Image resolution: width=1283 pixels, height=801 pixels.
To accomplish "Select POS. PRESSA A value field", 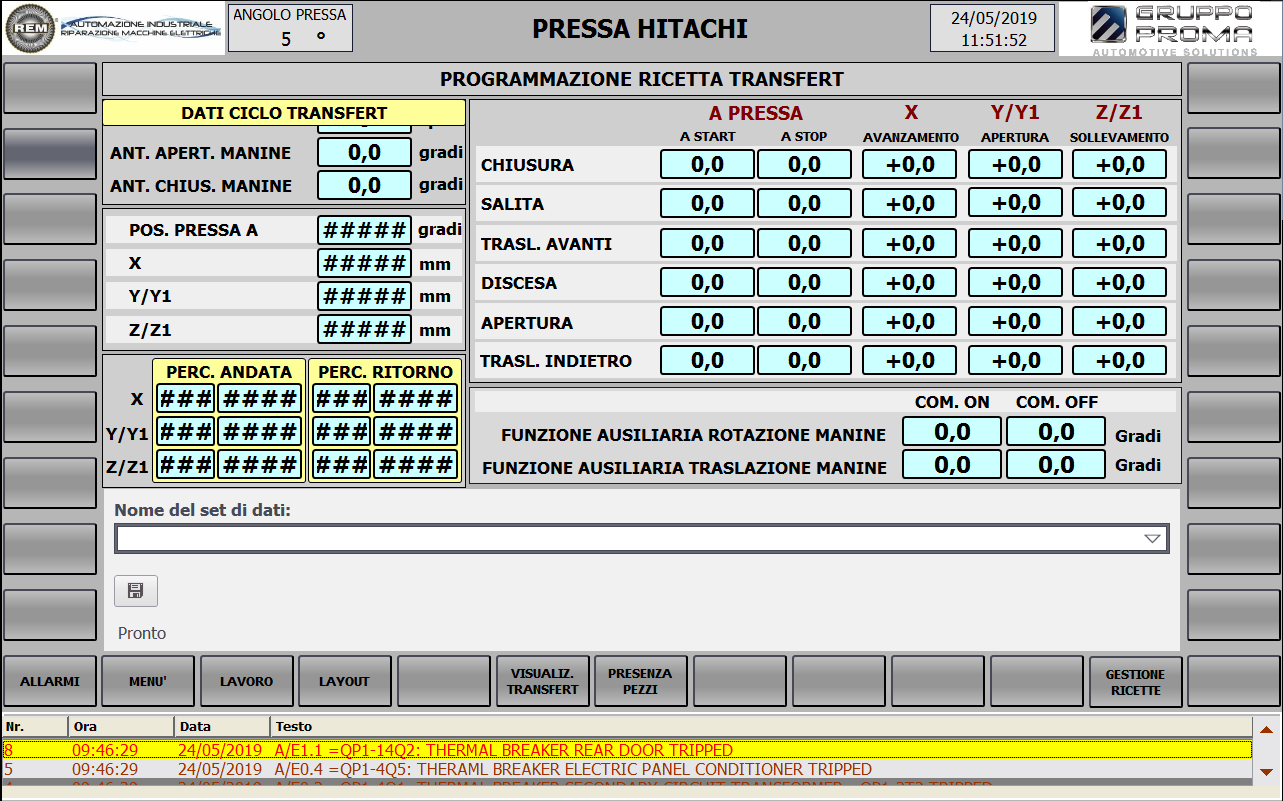I will pos(365,230).
